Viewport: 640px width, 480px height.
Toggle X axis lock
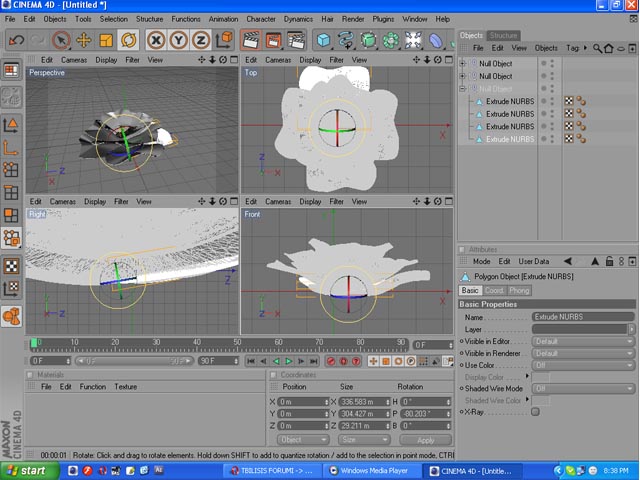coord(156,40)
